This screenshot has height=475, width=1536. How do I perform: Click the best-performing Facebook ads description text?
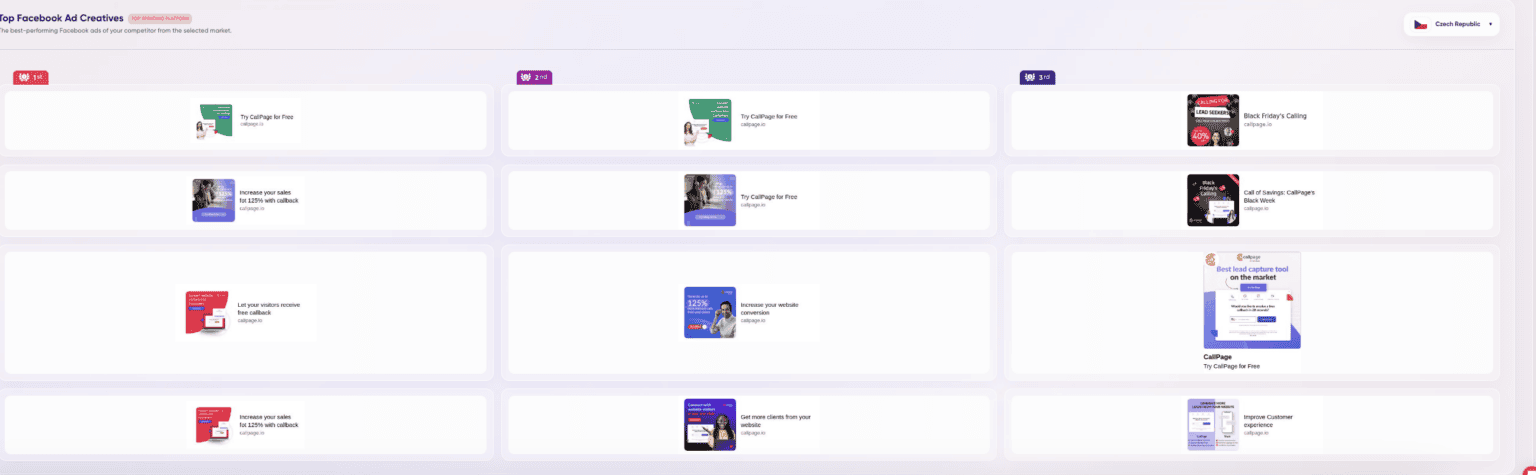116,31
